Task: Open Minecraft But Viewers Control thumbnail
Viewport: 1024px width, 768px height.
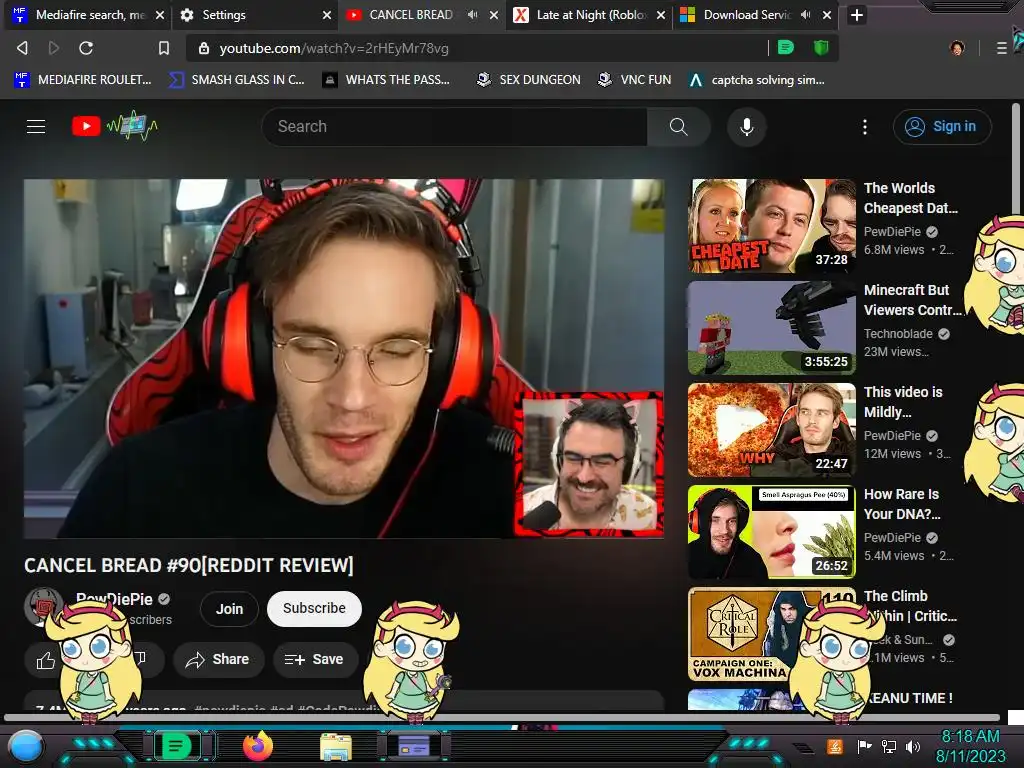Action: (x=771, y=328)
